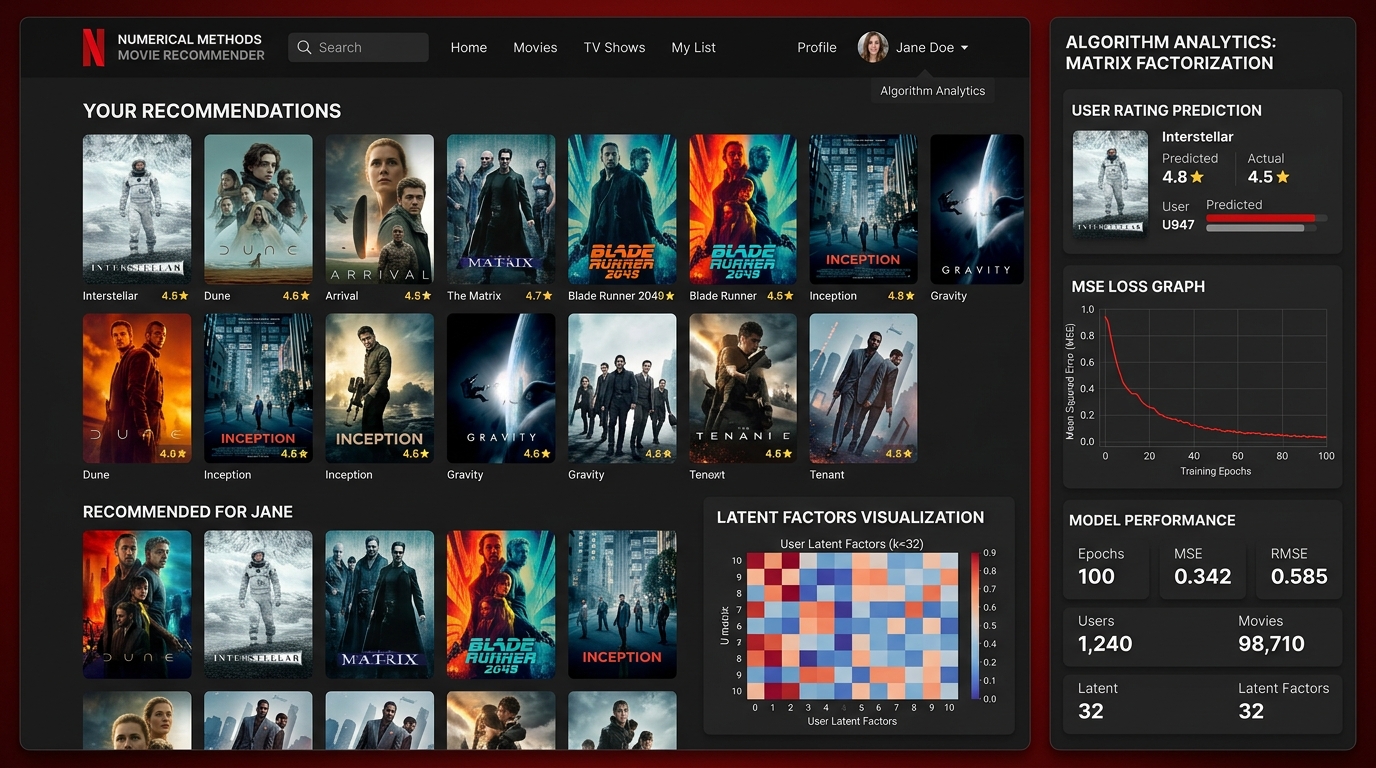Screen dimensions: 1376x768
Task: Open My List in the navigation
Action: click(x=693, y=47)
